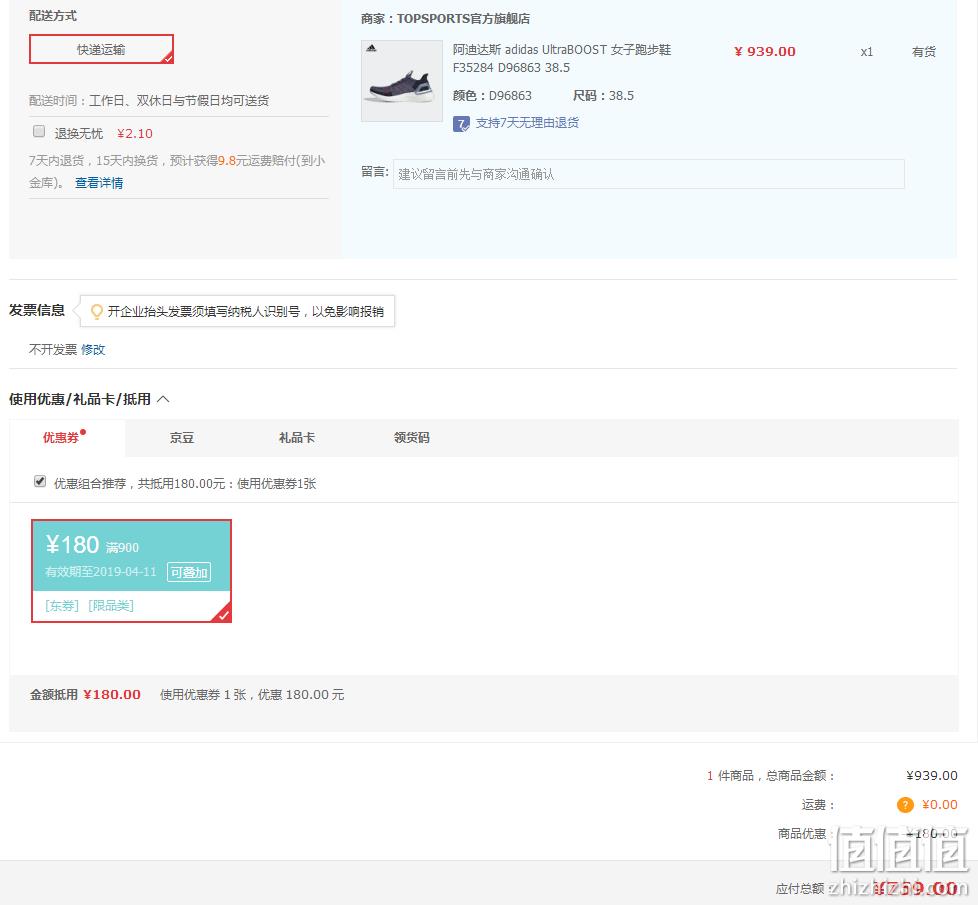Open the adidas UltraBOOST product title

[x=562, y=59]
